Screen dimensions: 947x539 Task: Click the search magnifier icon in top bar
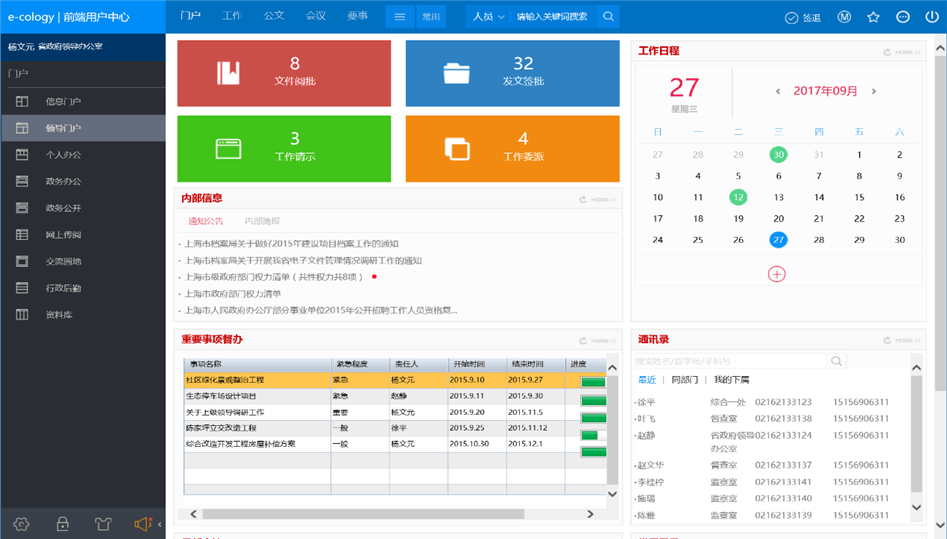[x=608, y=17]
